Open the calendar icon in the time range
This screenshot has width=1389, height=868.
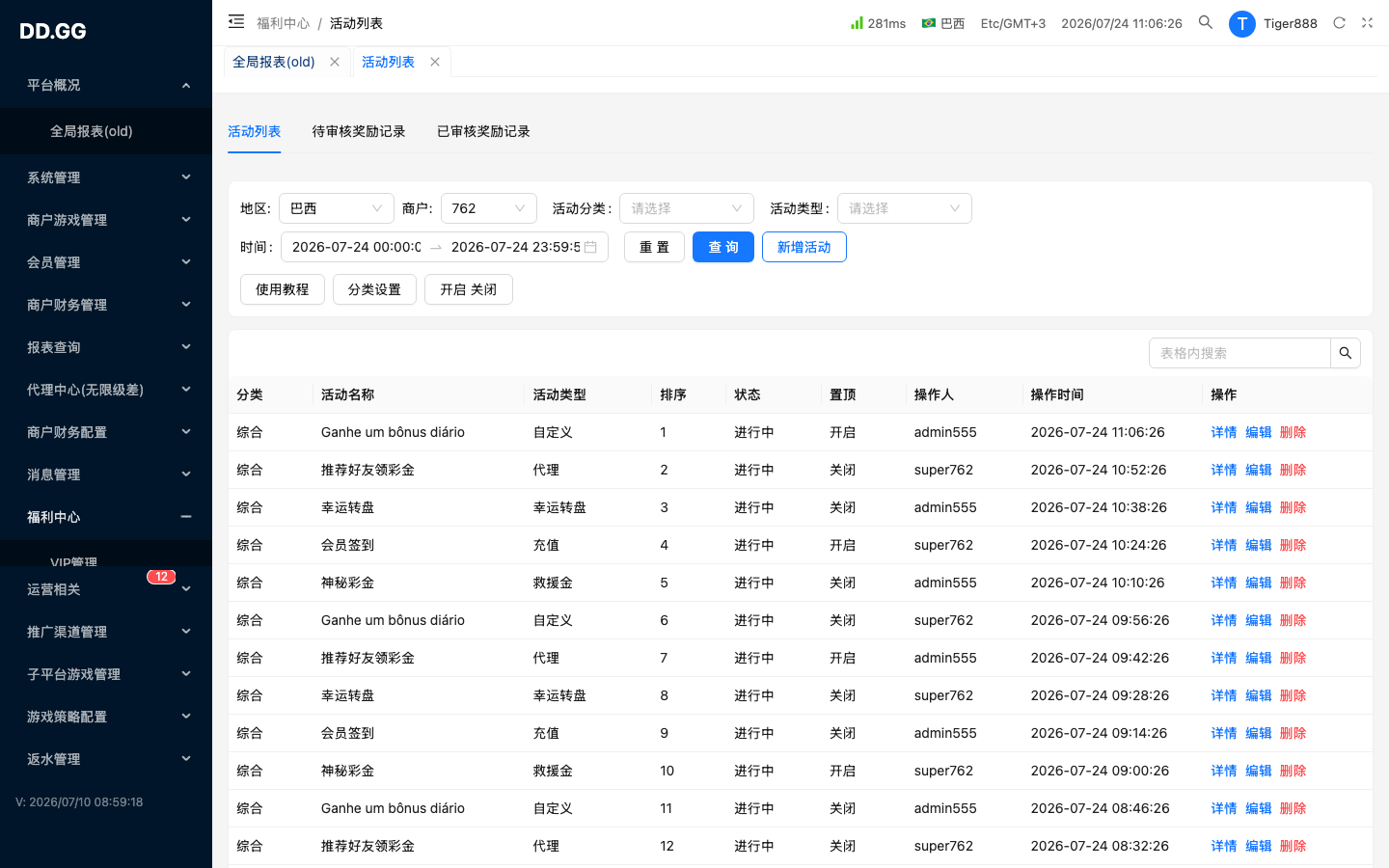tap(590, 247)
